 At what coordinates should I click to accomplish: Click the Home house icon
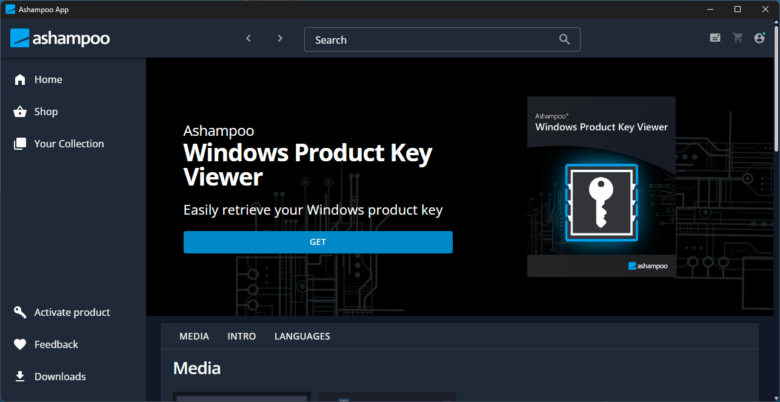[20, 80]
